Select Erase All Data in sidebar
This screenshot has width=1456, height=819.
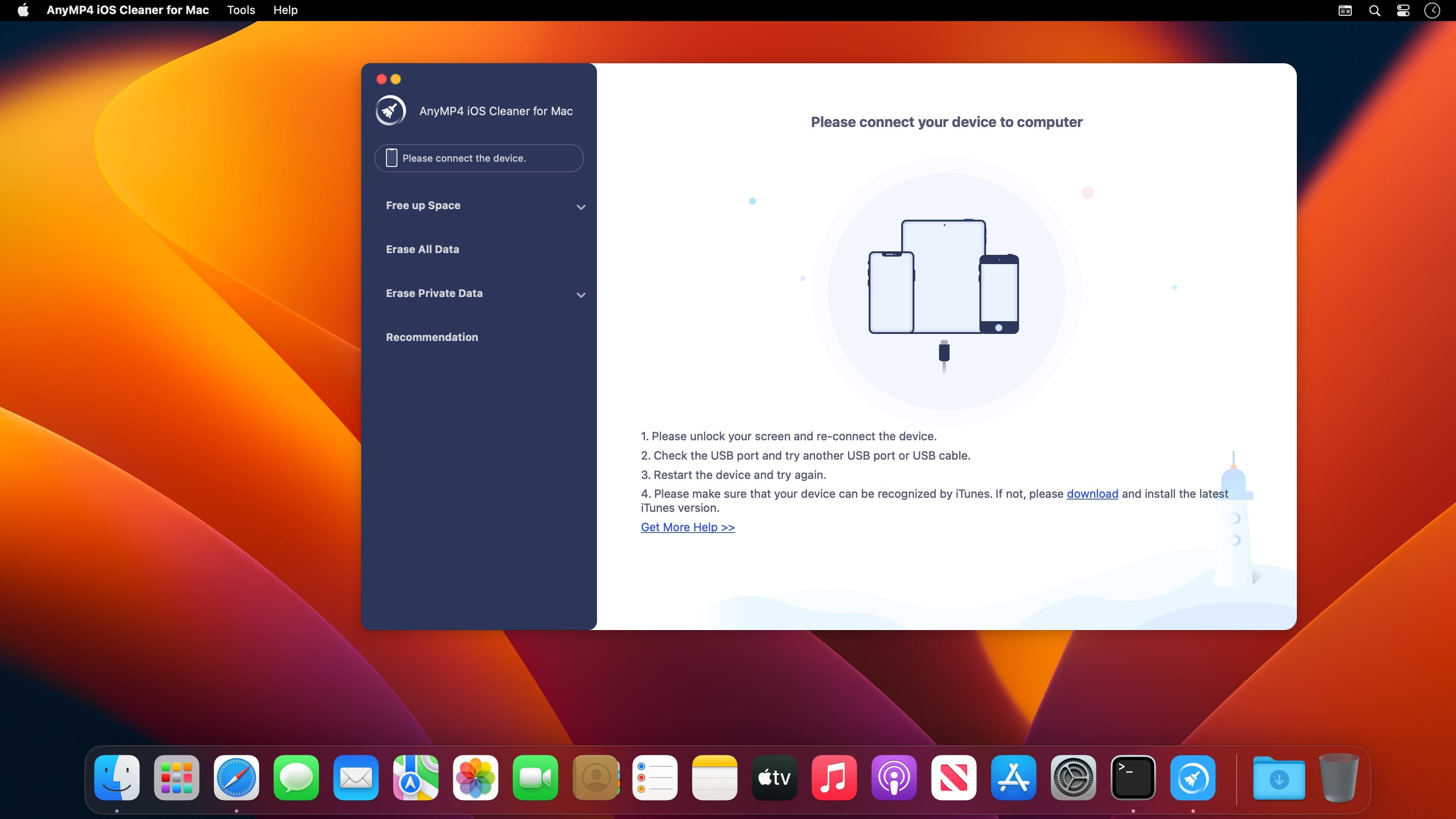coord(422,249)
